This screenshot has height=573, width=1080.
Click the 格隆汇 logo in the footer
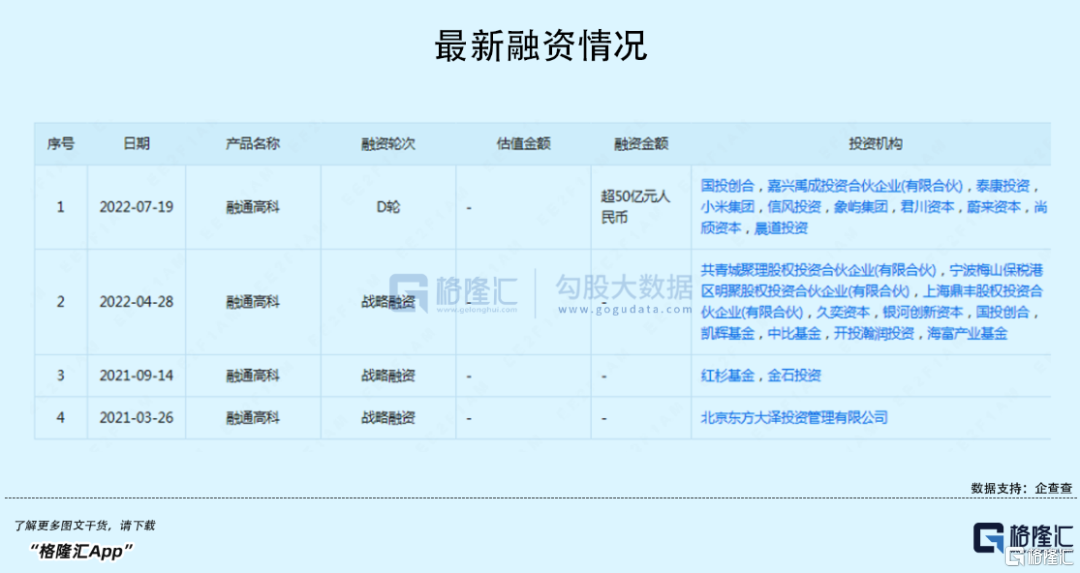click(1023, 539)
